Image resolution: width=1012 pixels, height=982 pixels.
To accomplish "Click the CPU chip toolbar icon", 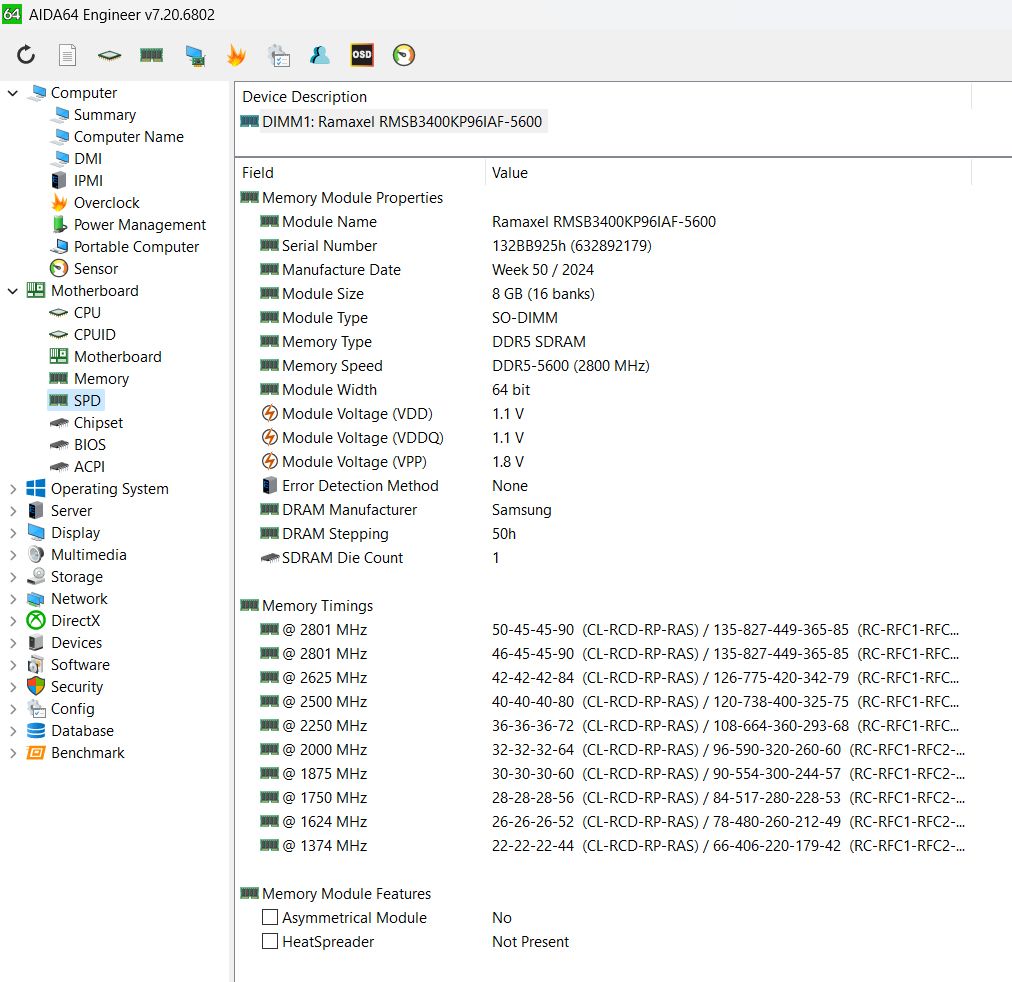I will pos(109,55).
